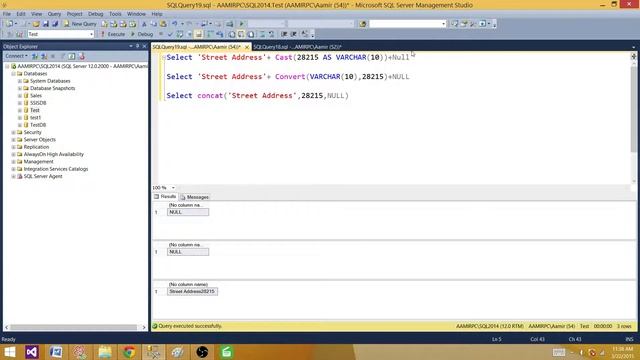Viewport: 640px width, 360px height.
Task: Open the Find combo box dropdown
Action: (444, 24)
